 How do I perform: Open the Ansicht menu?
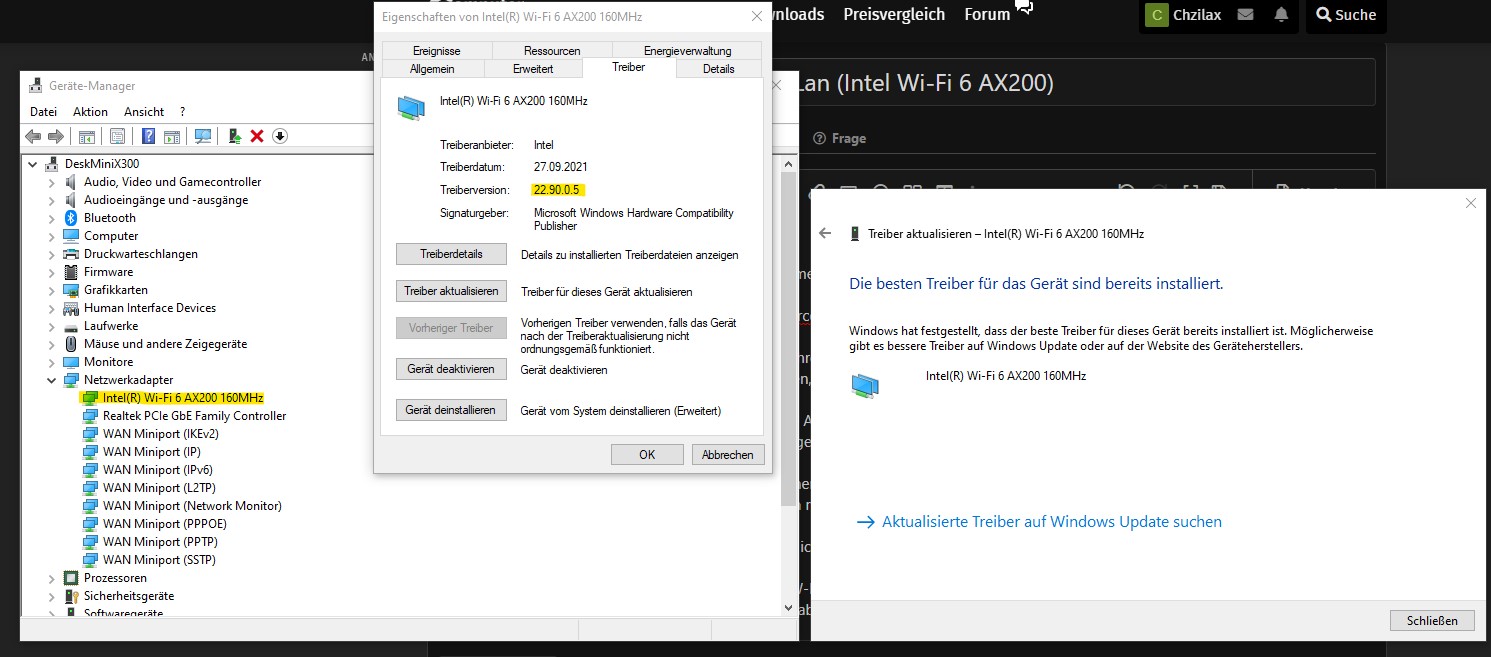(x=144, y=112)
